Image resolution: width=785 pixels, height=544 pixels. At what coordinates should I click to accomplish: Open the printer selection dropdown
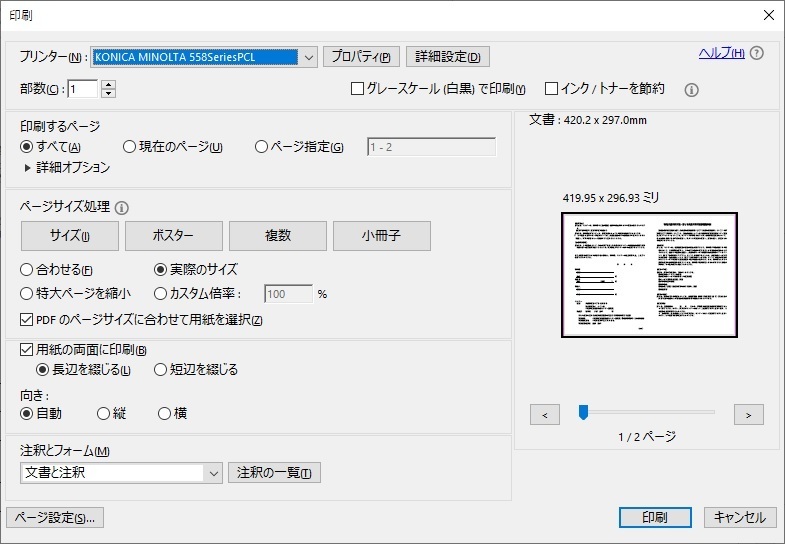[x=204, y=57]
